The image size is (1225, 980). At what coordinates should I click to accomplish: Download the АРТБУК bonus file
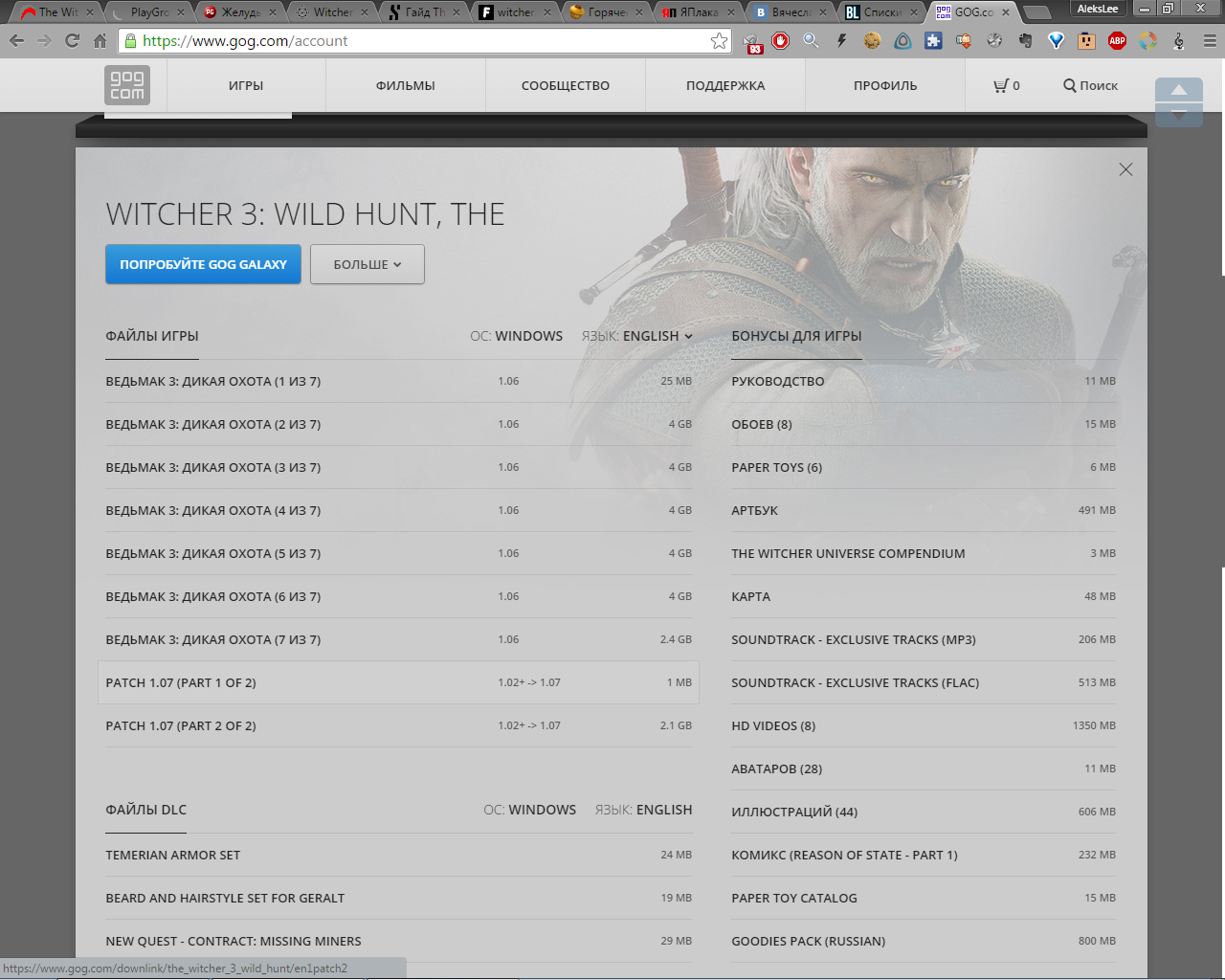[755, 510]
